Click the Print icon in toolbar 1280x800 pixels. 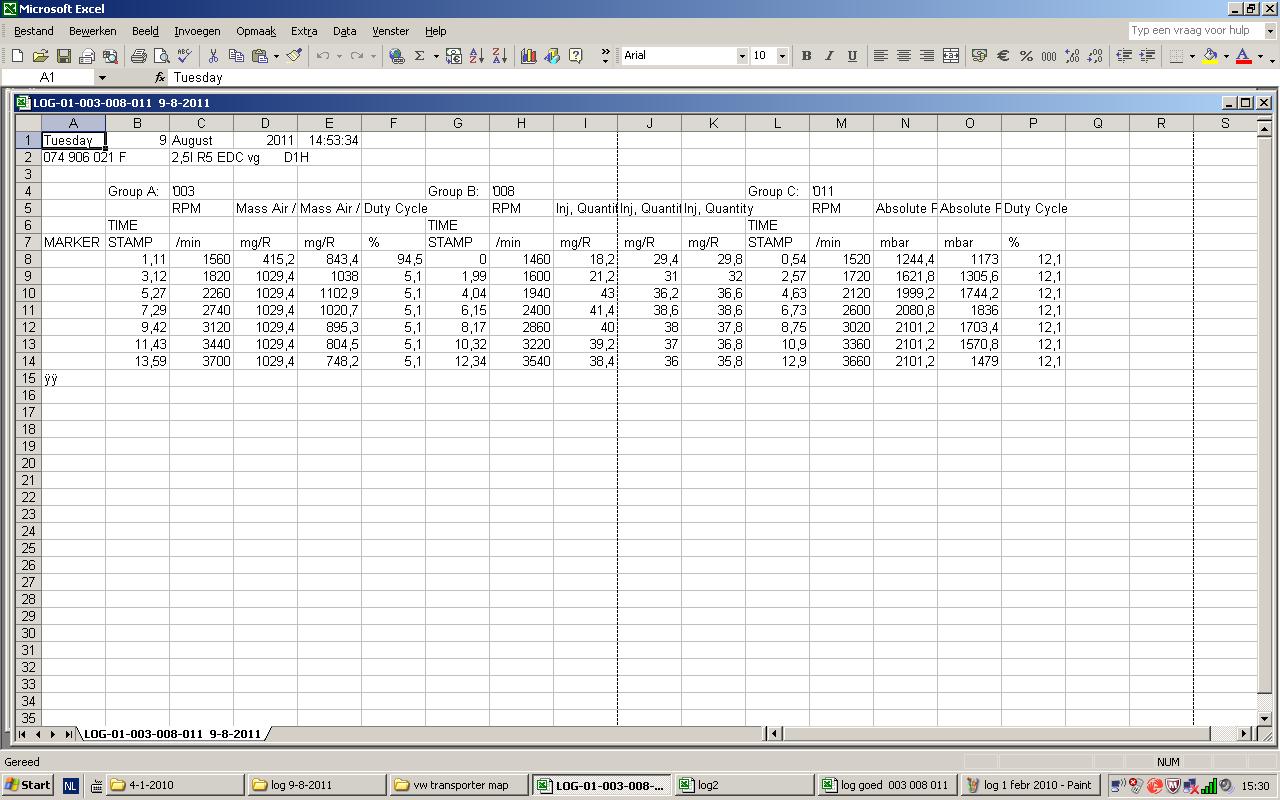click(138, 56)
